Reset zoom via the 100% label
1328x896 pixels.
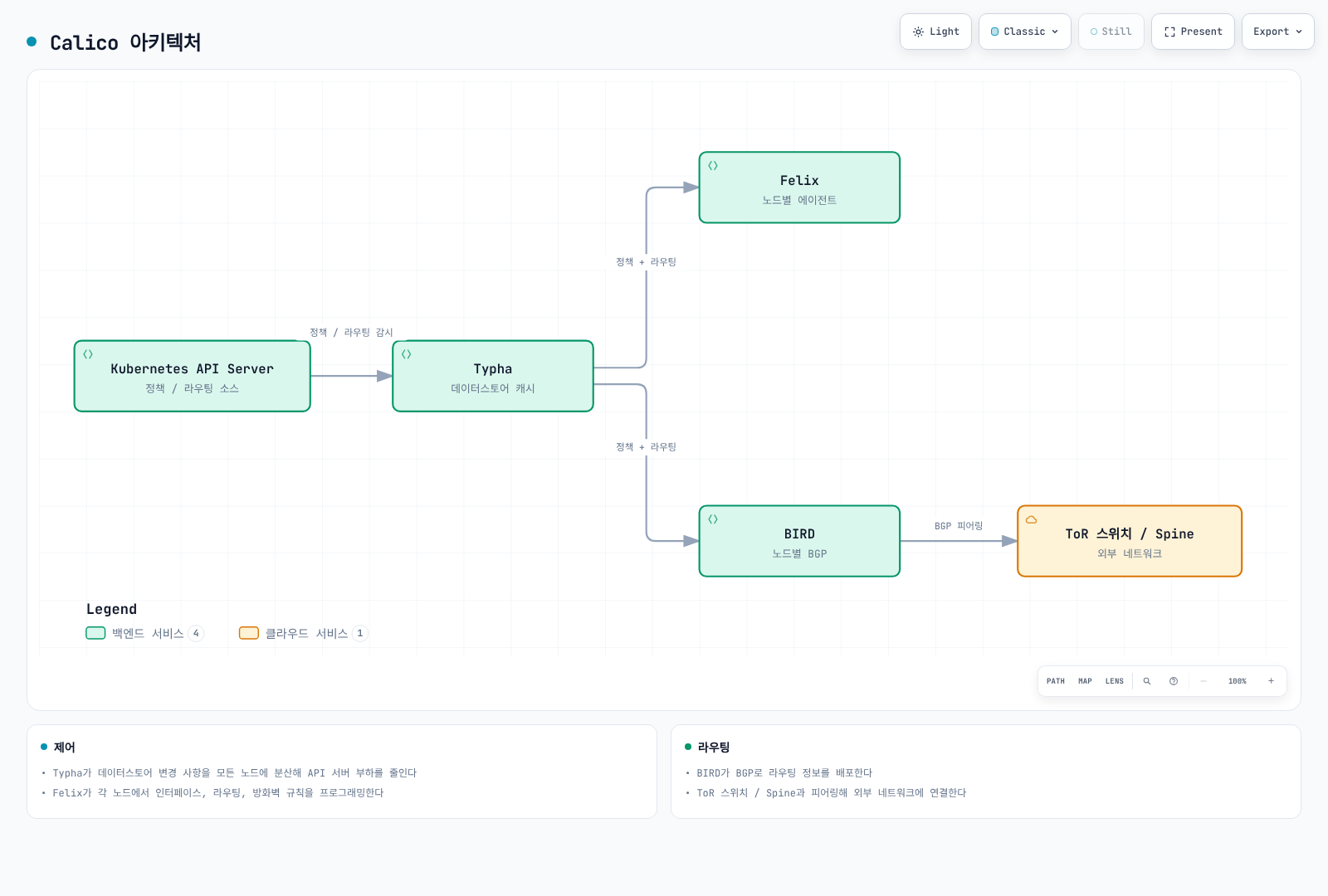[1238, 681]
